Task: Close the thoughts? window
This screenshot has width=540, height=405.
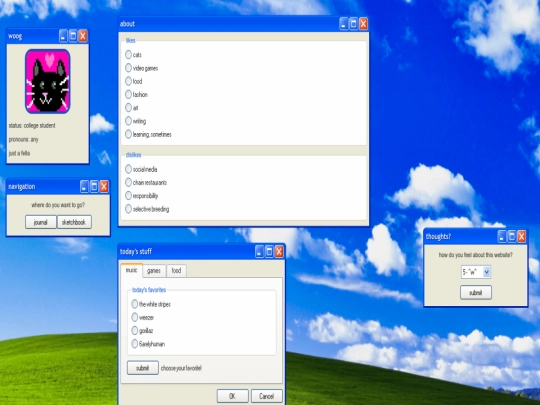Action: coord(522,236)
